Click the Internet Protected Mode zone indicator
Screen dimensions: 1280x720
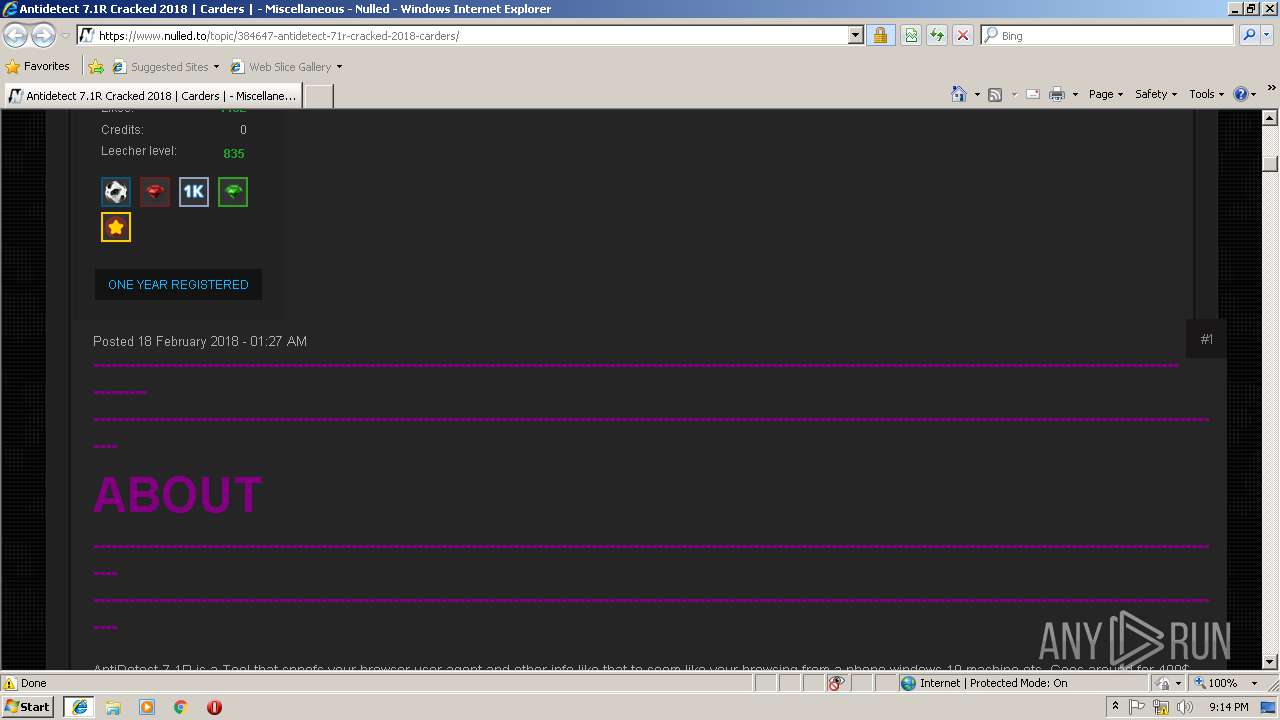tap(985, 683)
